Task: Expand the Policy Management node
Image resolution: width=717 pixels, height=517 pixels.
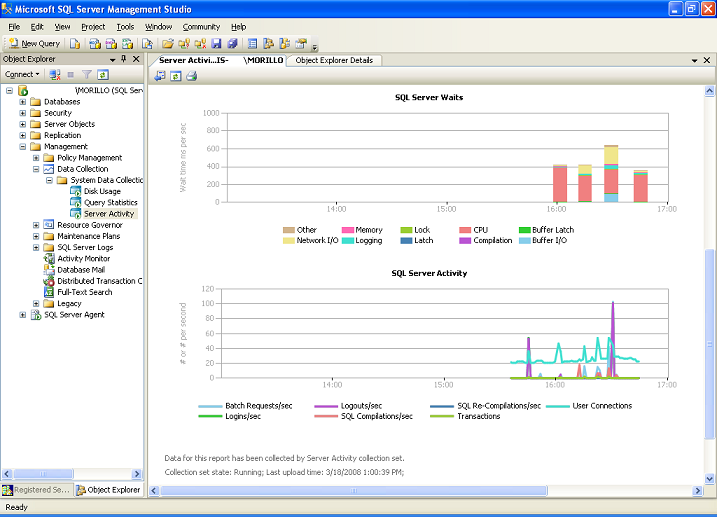Action: [36, 158]
